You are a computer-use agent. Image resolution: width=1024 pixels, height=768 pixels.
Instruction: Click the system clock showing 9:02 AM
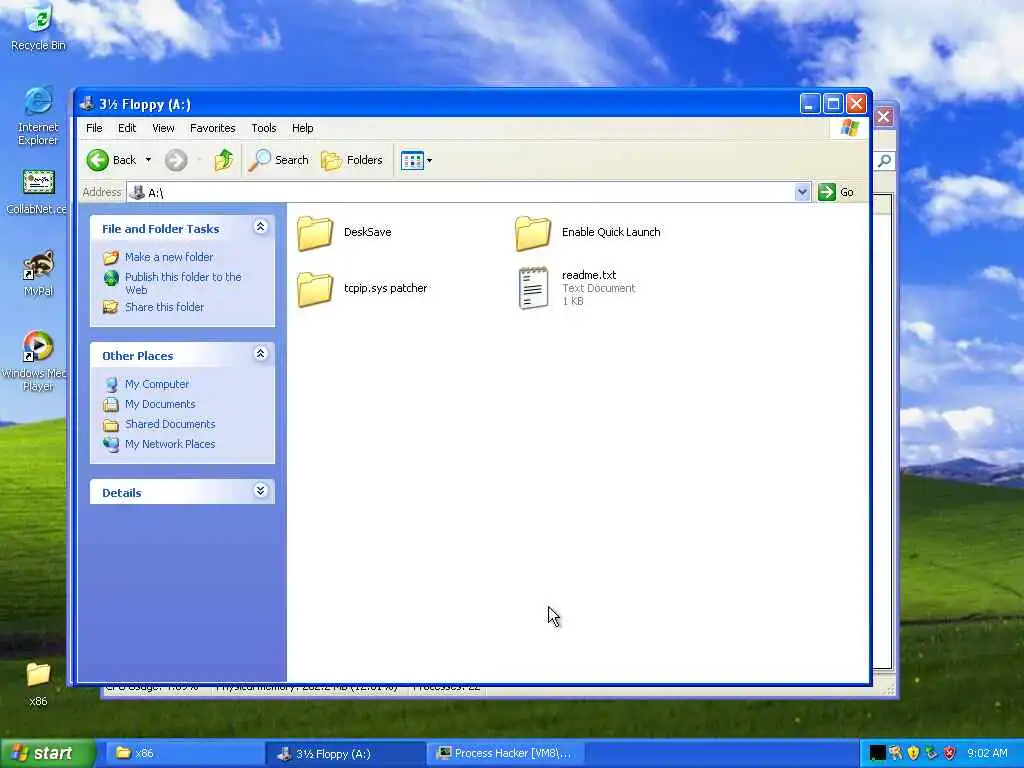987,753
